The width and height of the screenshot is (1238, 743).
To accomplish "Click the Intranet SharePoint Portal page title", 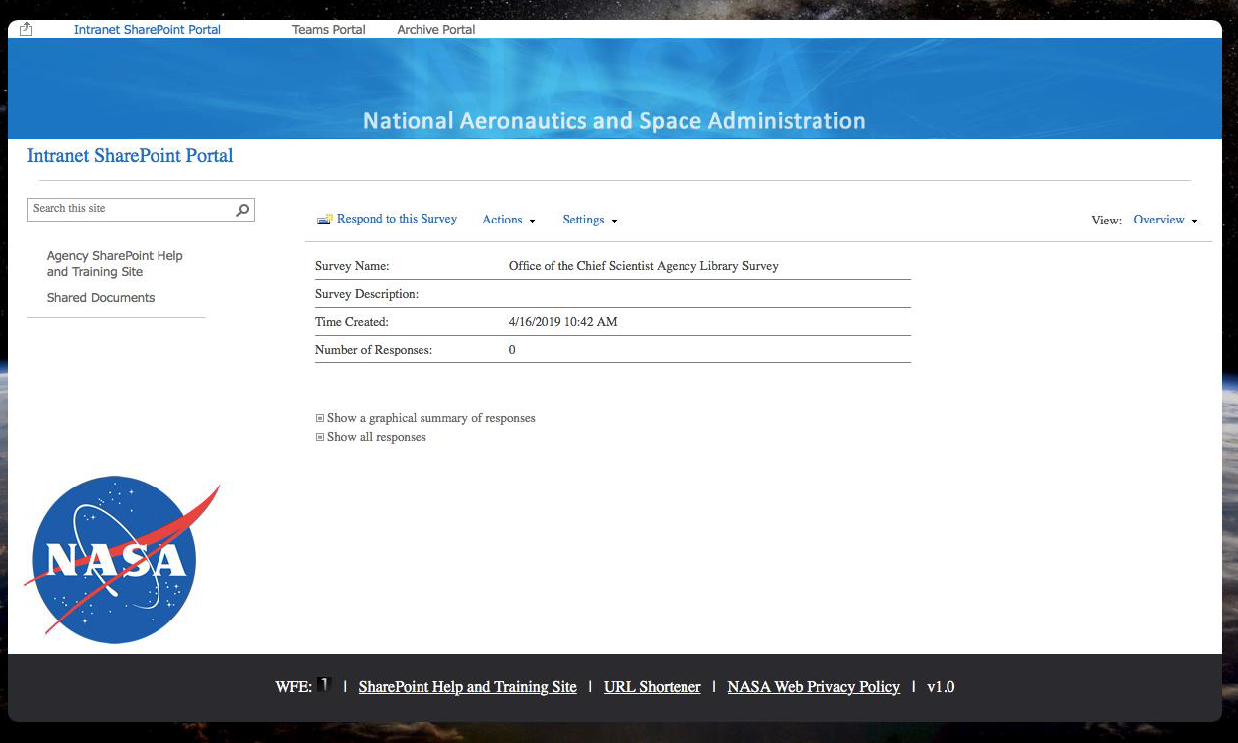I will 130,156.
